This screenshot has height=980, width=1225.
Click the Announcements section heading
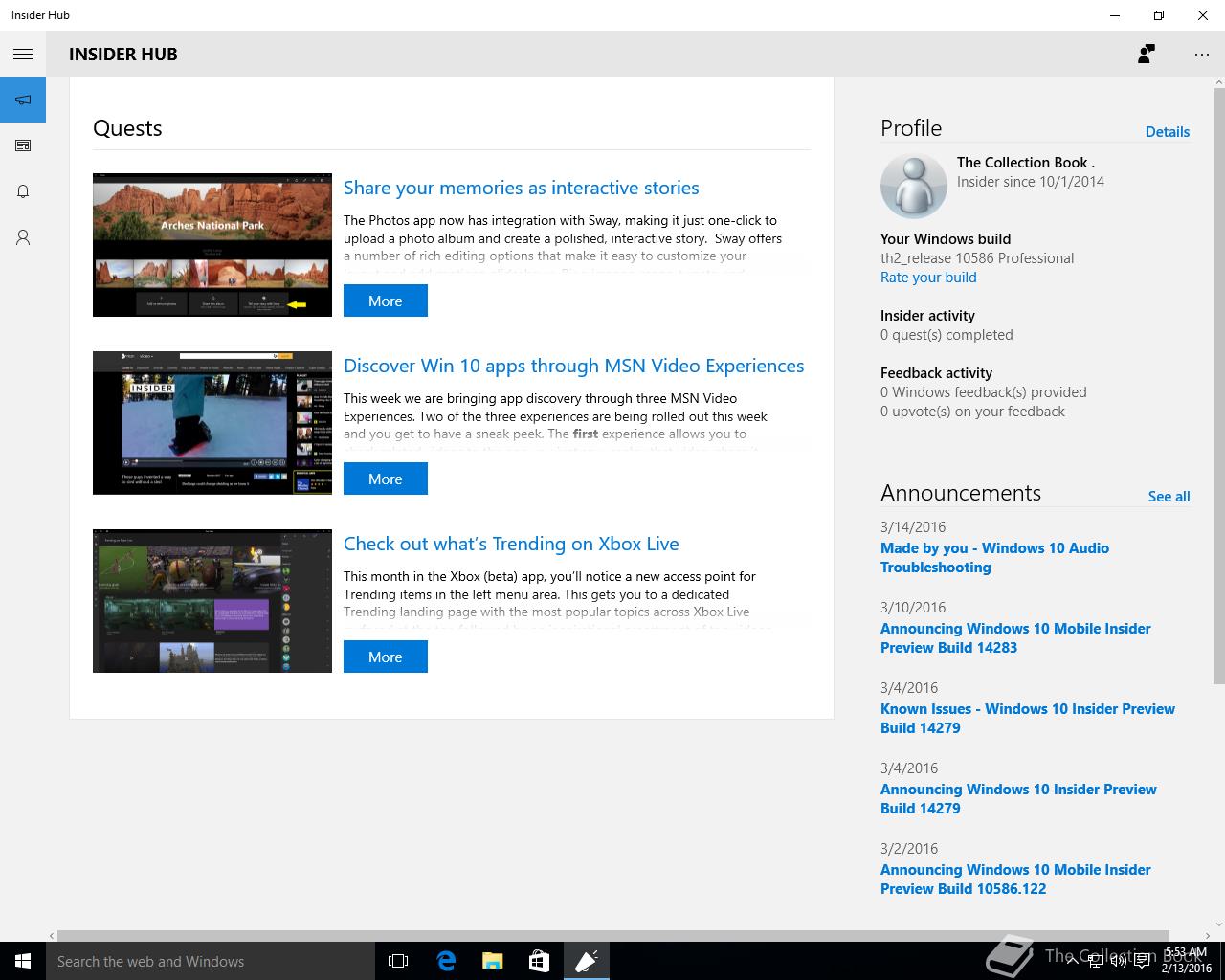point(961,493)
